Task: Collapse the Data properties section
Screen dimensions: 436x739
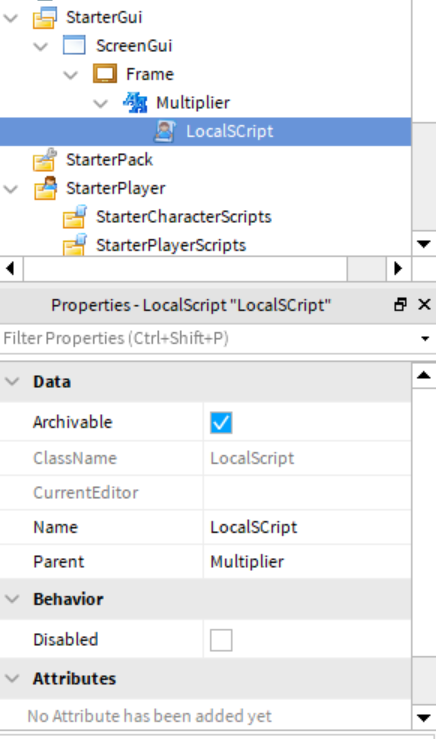Action: [12, 381]
